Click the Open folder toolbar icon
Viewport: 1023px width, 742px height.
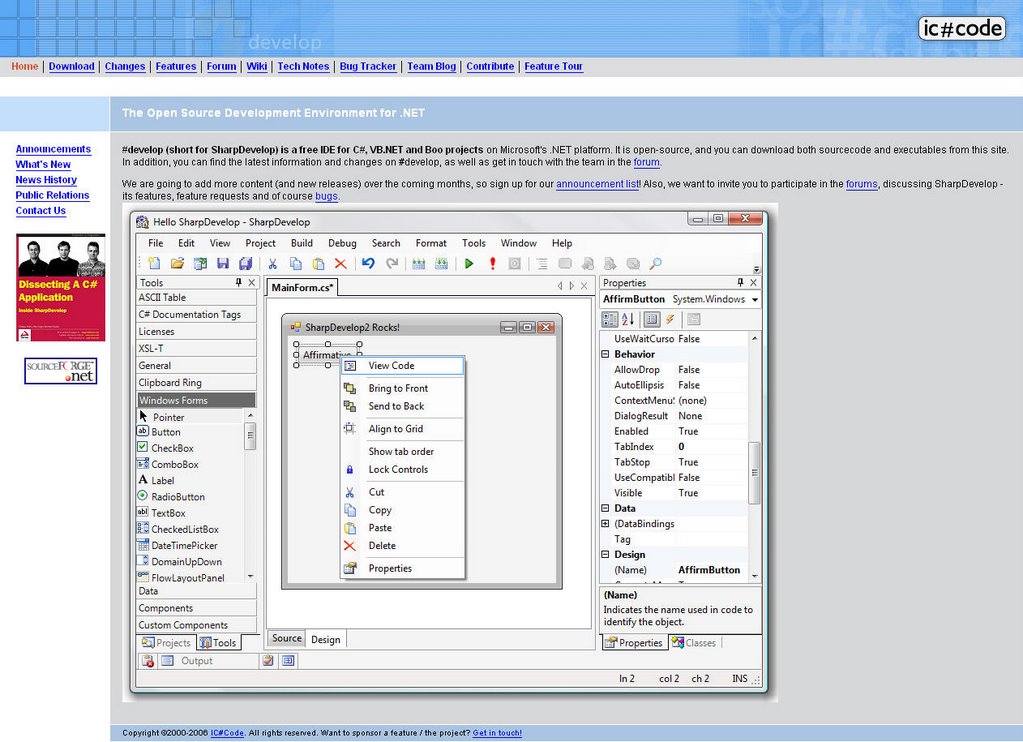(177, 264)
